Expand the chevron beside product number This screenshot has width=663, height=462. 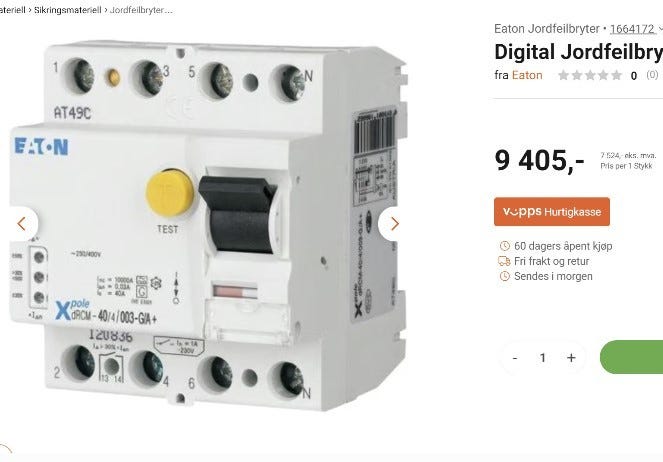click(x=660, y=29)
